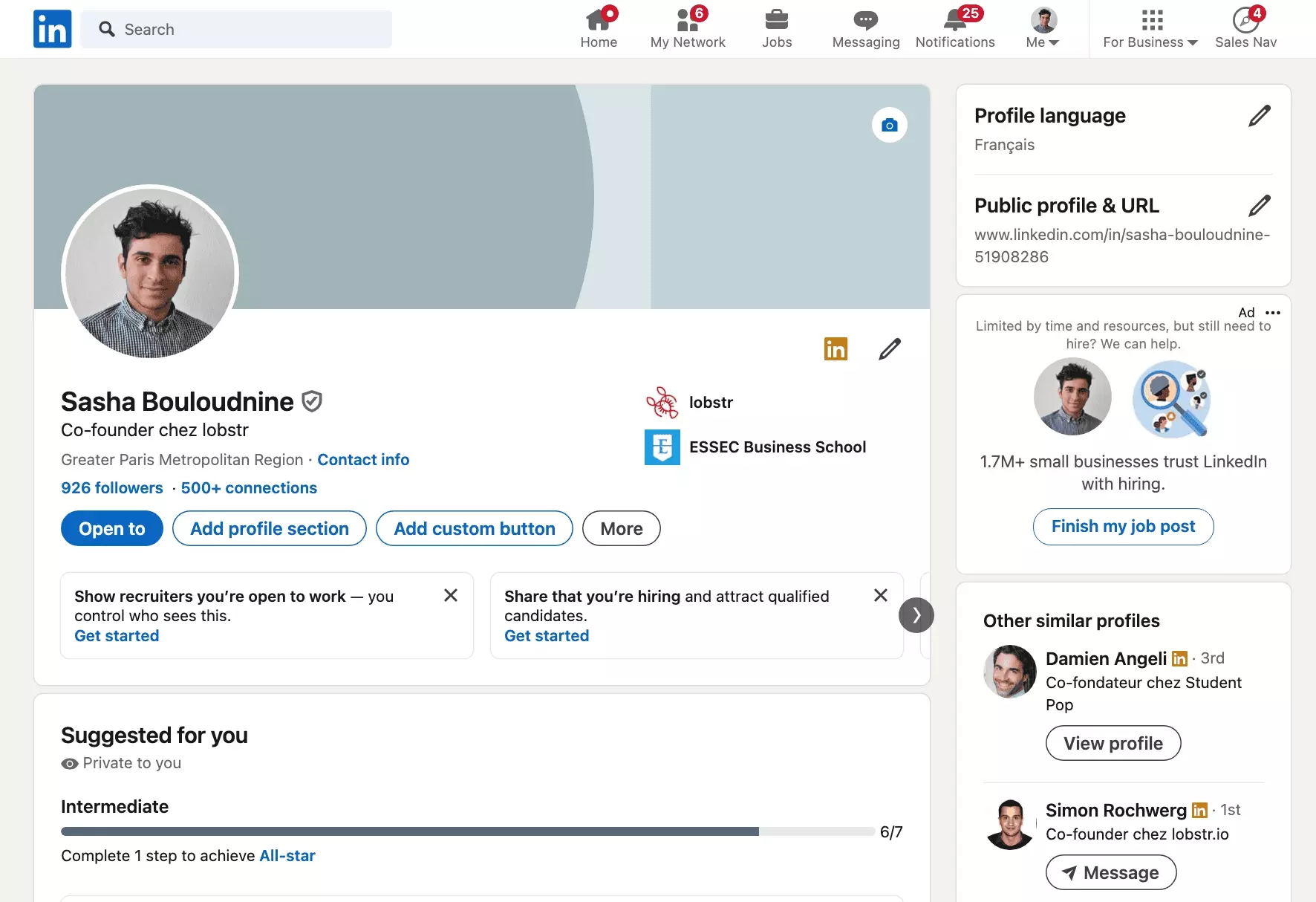Click the Open to button

(x=111, y=528)
